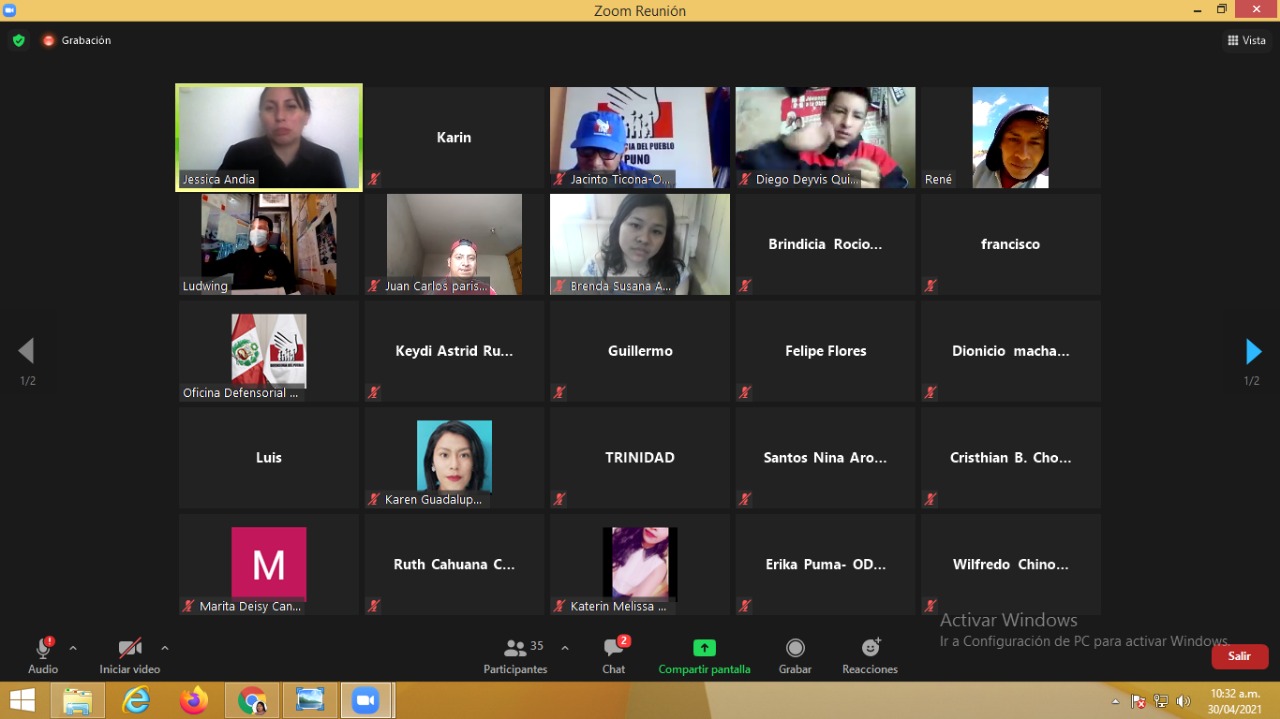Screen dimensions: 1280x719
Task: Open Firefox from taskbar
Action: point(194,700)
